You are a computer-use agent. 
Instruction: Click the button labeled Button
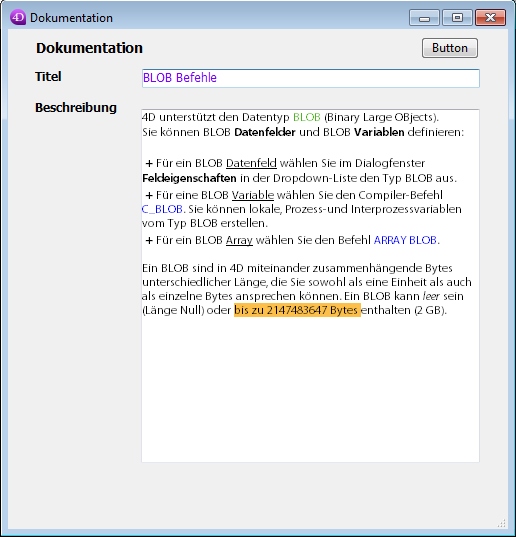click(450, 48)
